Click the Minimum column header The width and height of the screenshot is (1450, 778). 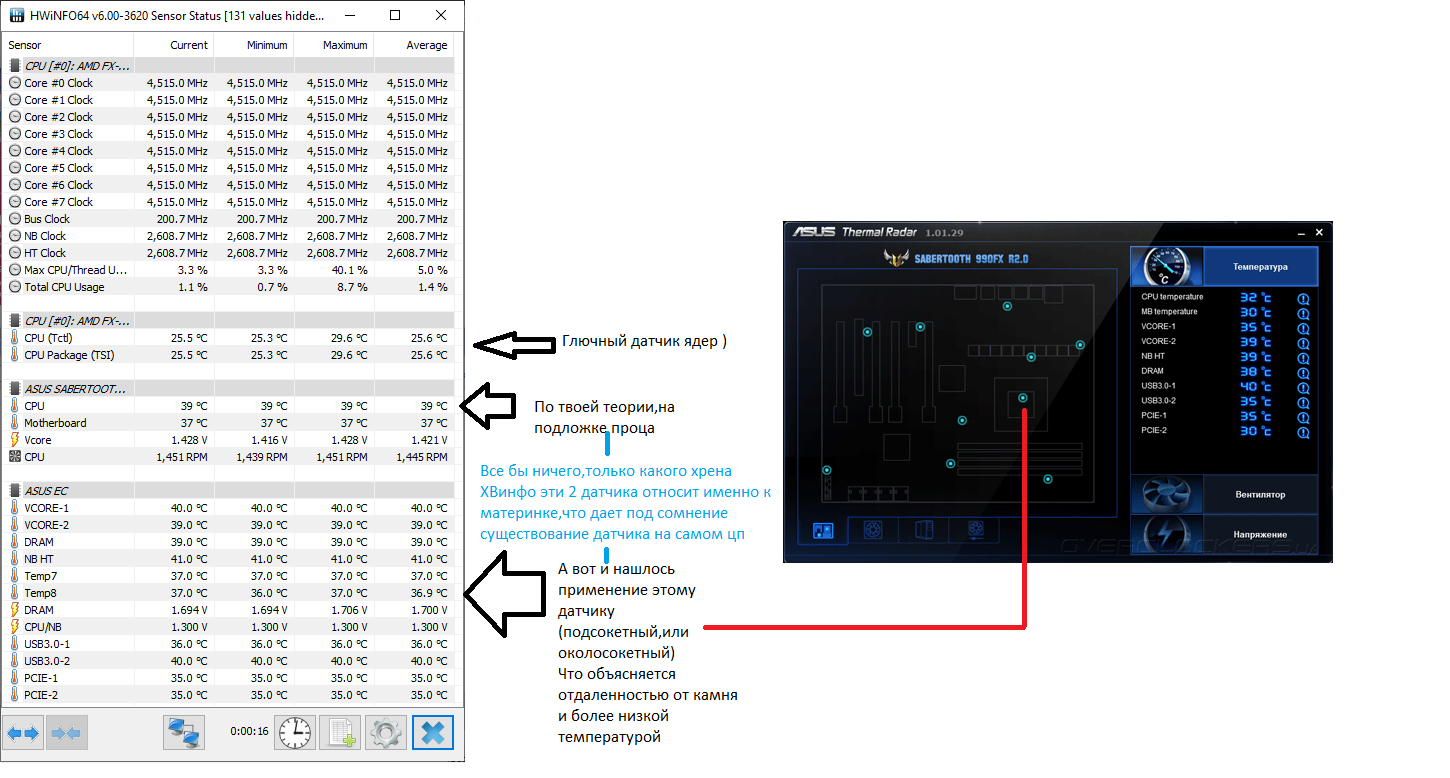coord(253,45)
